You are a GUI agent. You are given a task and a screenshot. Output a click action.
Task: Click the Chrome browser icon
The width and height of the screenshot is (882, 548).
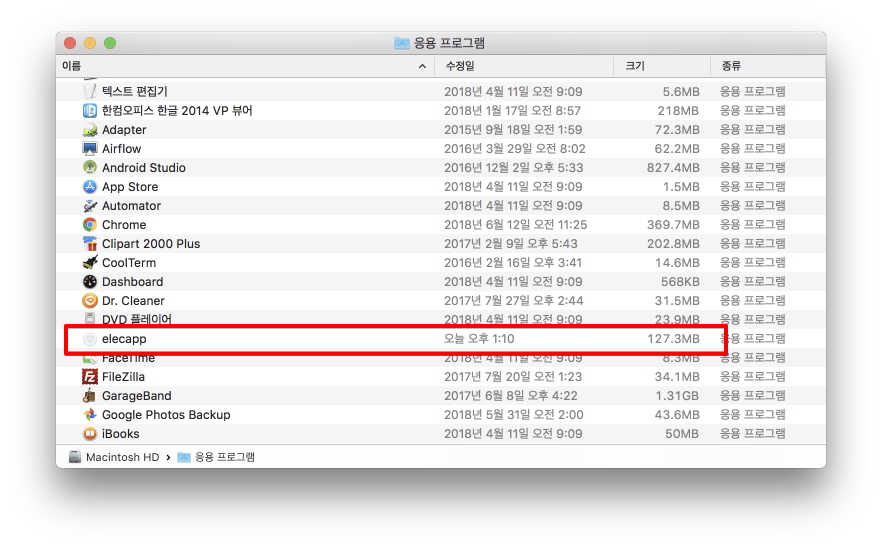pyautogui.click(x=90, y=225)
